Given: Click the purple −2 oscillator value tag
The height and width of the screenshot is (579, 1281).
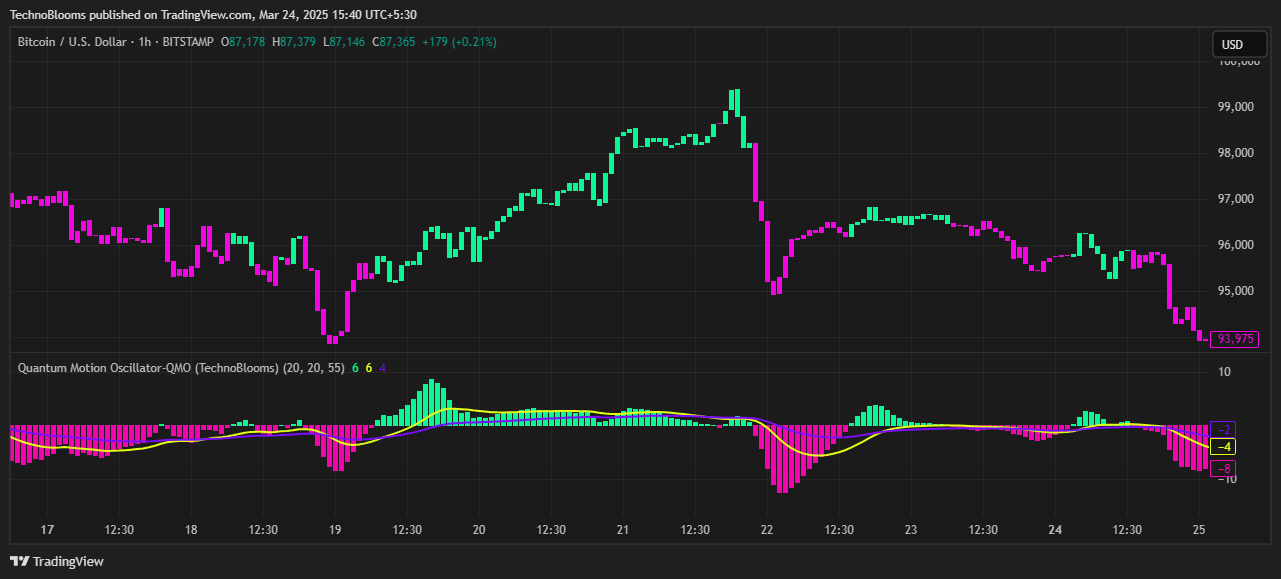Looking at the screenshot, I should click(x=1224, y=429).
